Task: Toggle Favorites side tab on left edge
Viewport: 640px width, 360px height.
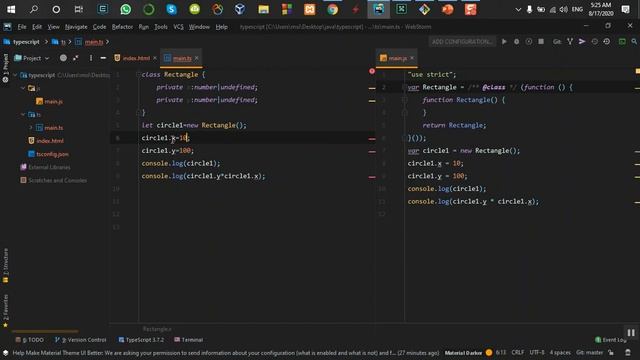Action: (x=5, y=311)
